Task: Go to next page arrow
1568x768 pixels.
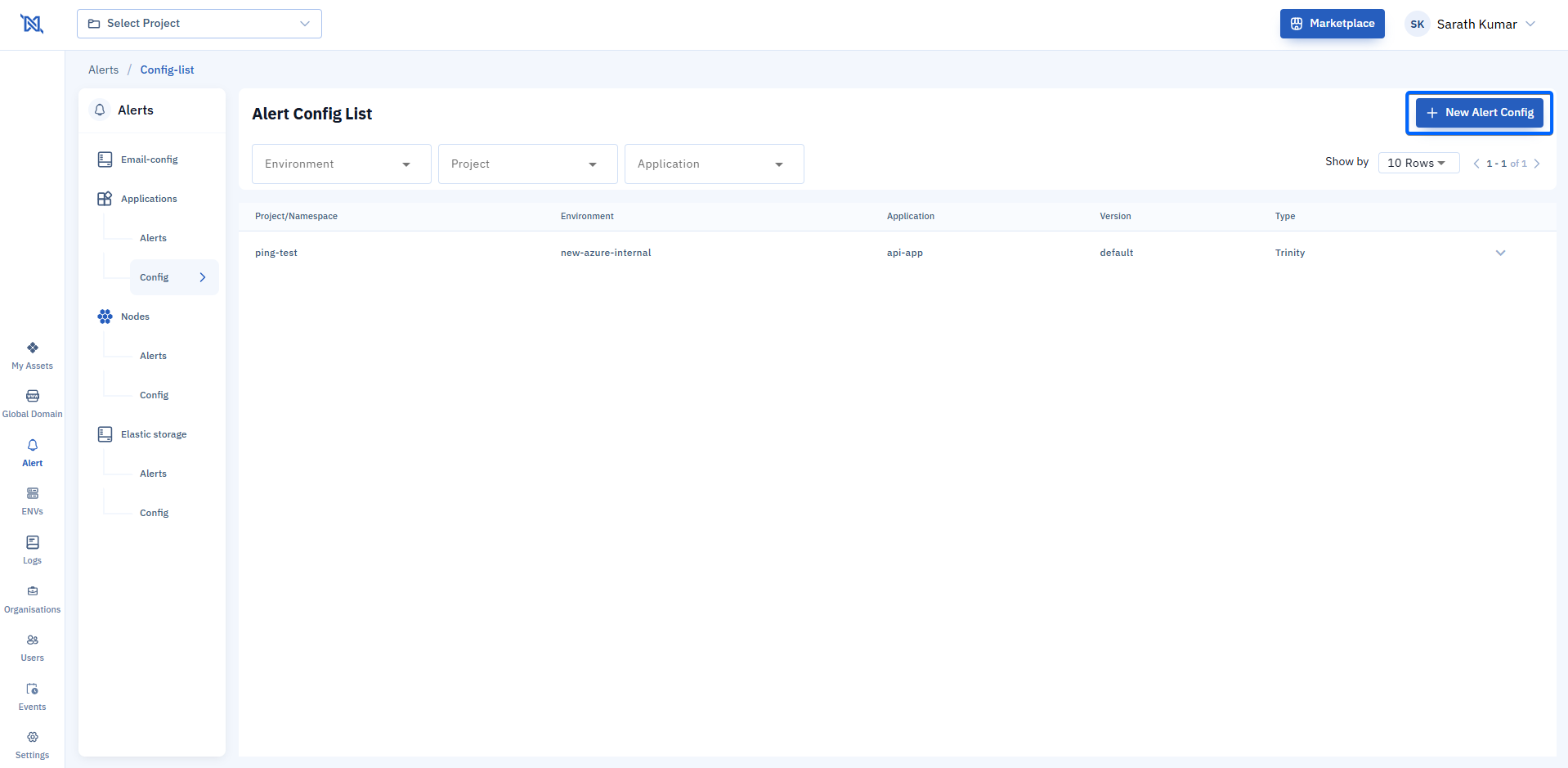Action: point(1537,164)
